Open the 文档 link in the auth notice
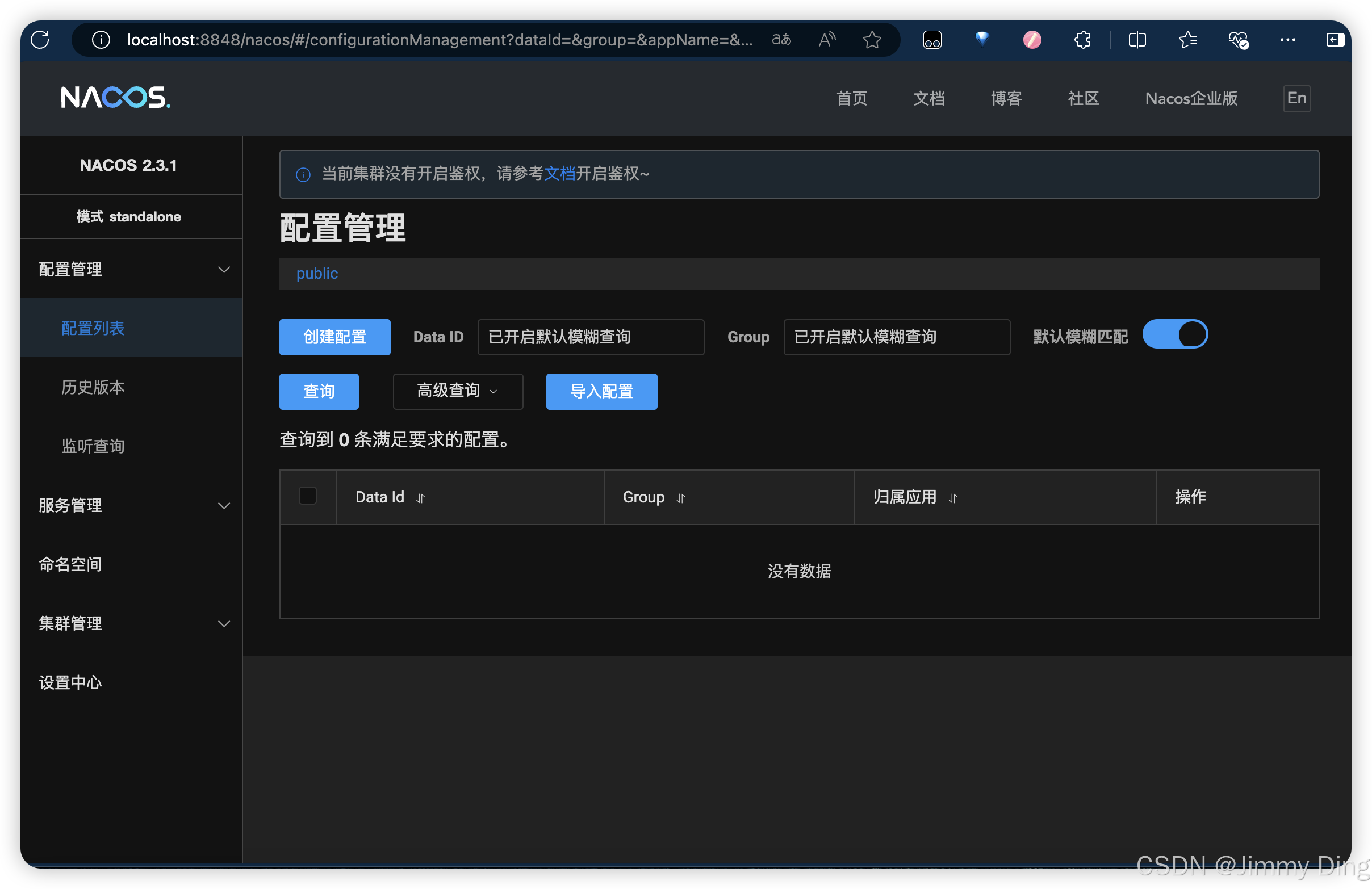The width and height of the screenshot is (1372, 889). [560, 173]
